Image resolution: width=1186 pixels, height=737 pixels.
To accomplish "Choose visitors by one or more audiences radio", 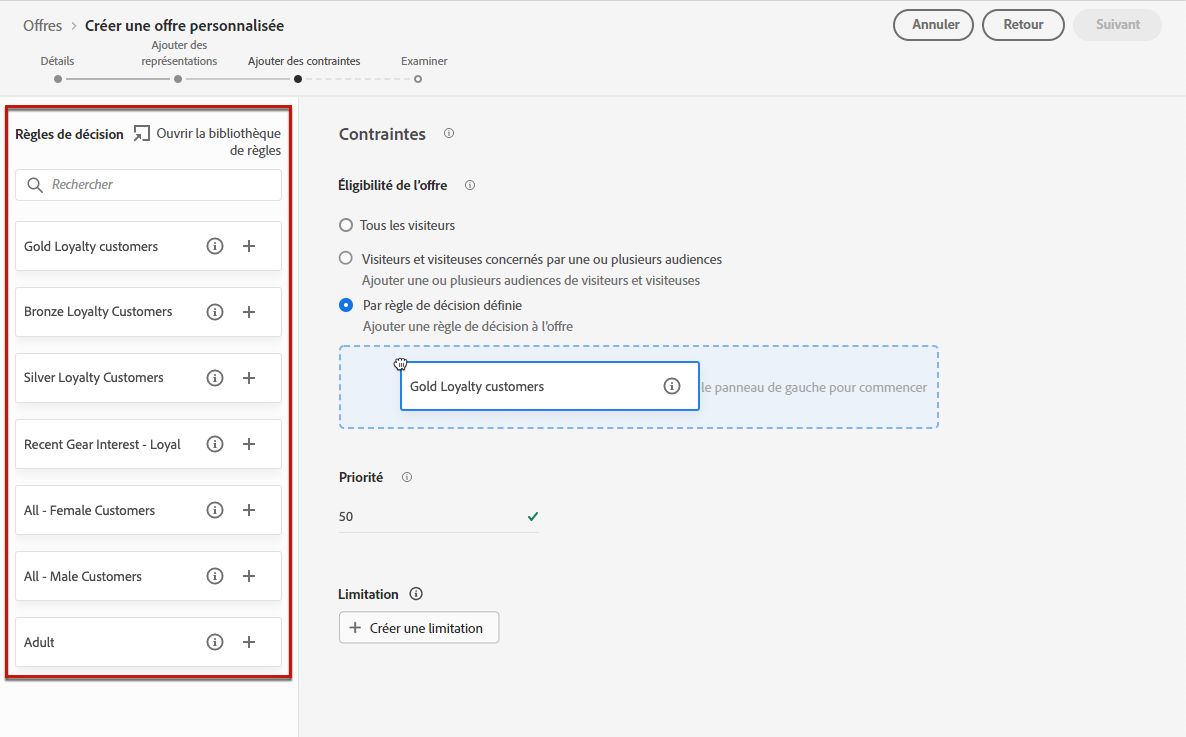I will (x=346, y=258).
